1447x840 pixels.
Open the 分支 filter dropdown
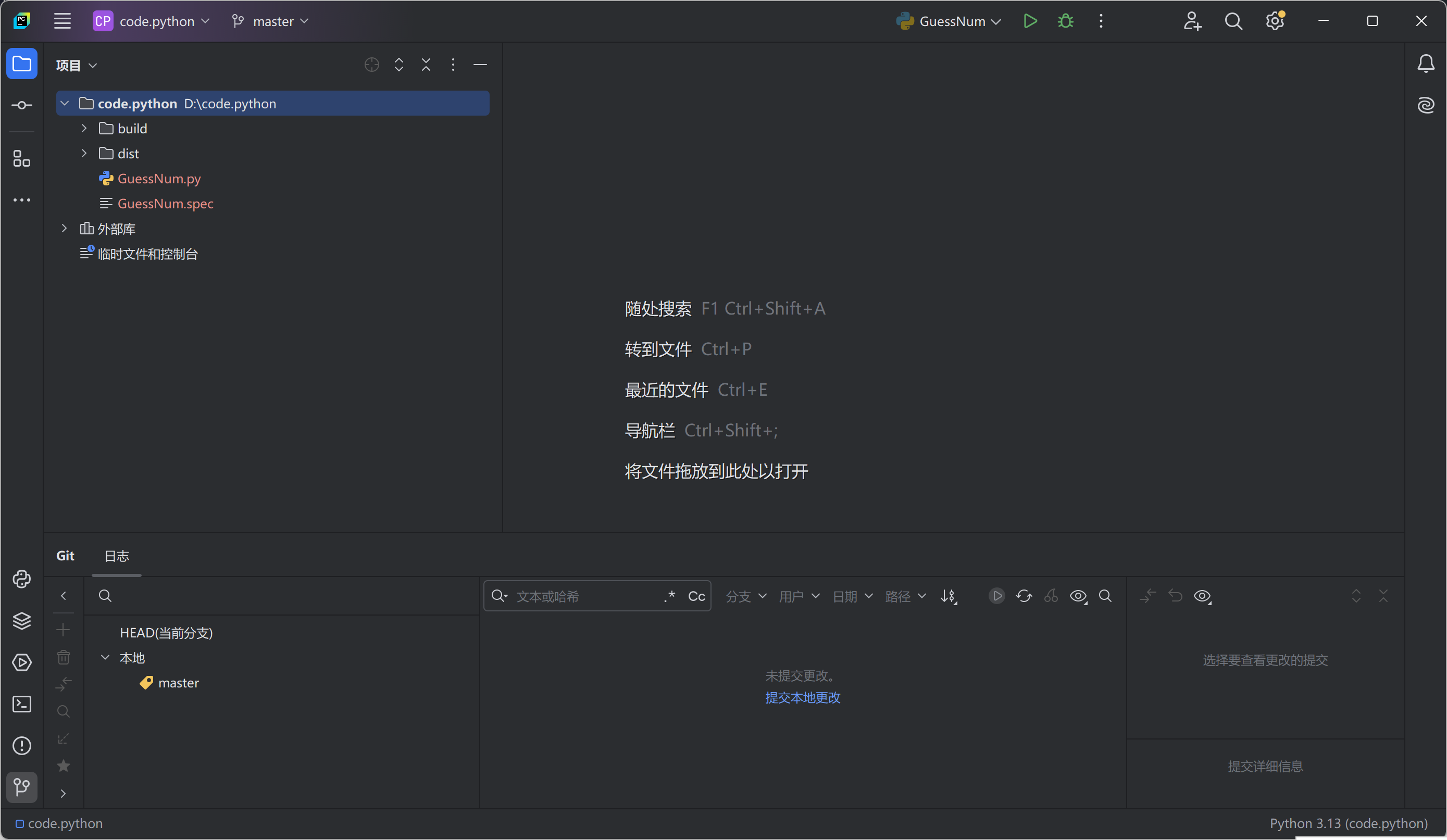click(x=745, y=596)
